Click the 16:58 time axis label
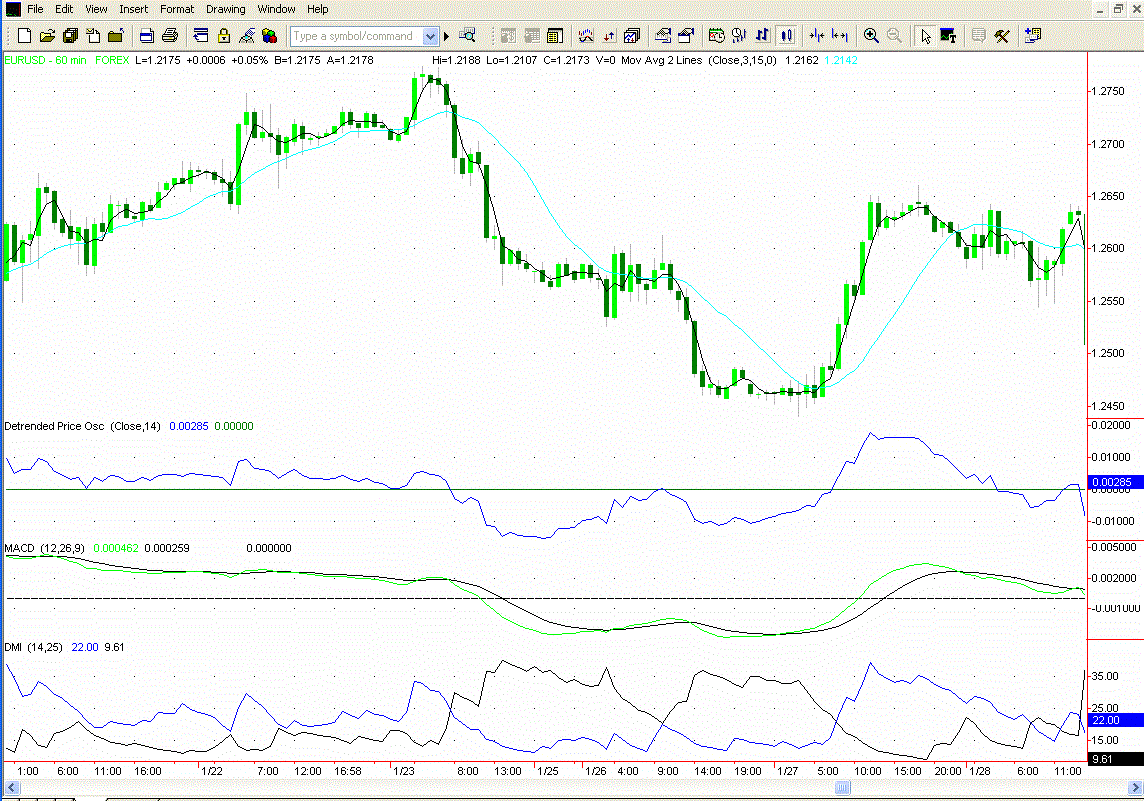This screenshot has width=1144, height=801. 348,771
